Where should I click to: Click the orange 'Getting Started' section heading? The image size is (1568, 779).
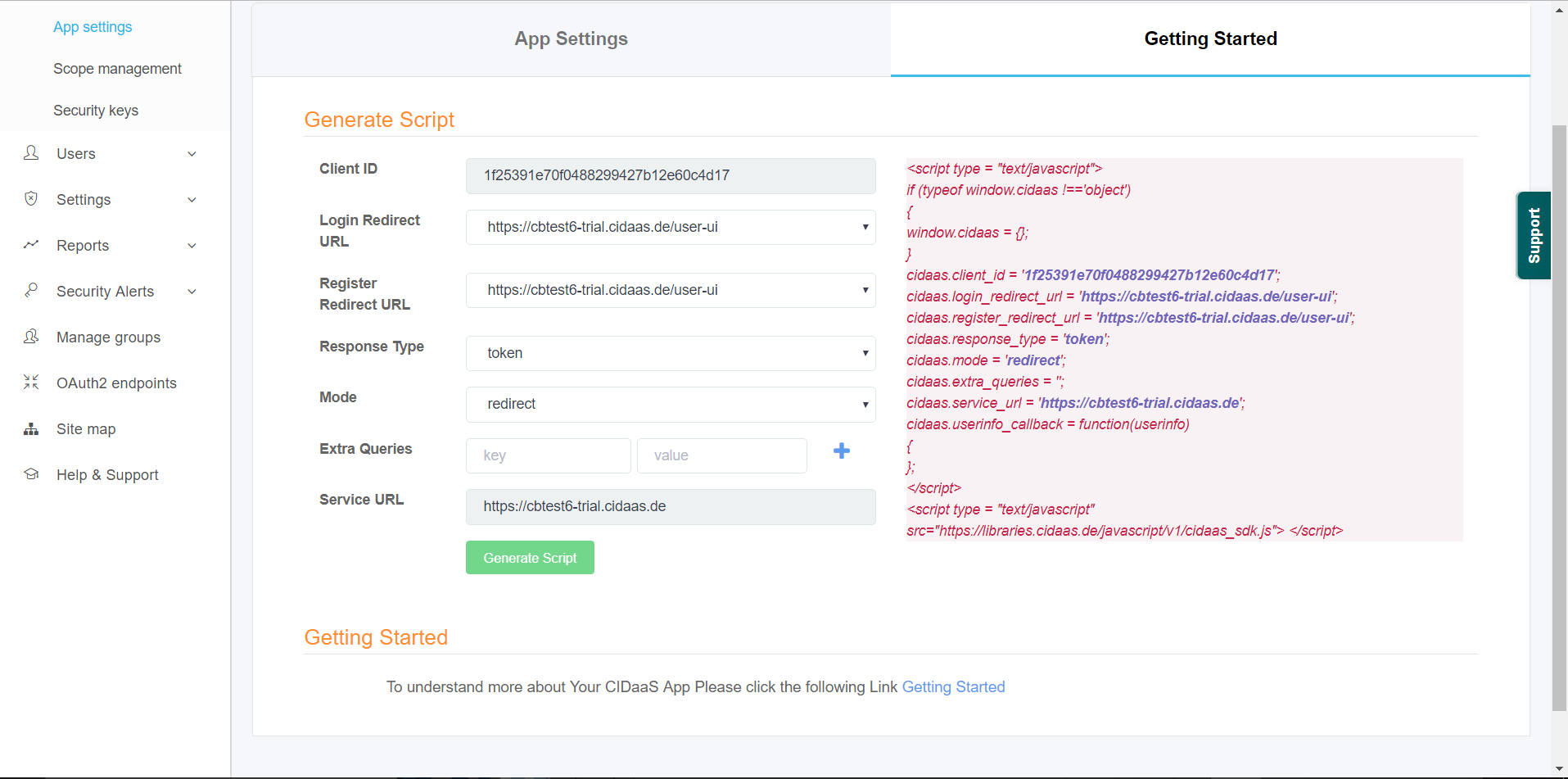[x=376, y=637]
